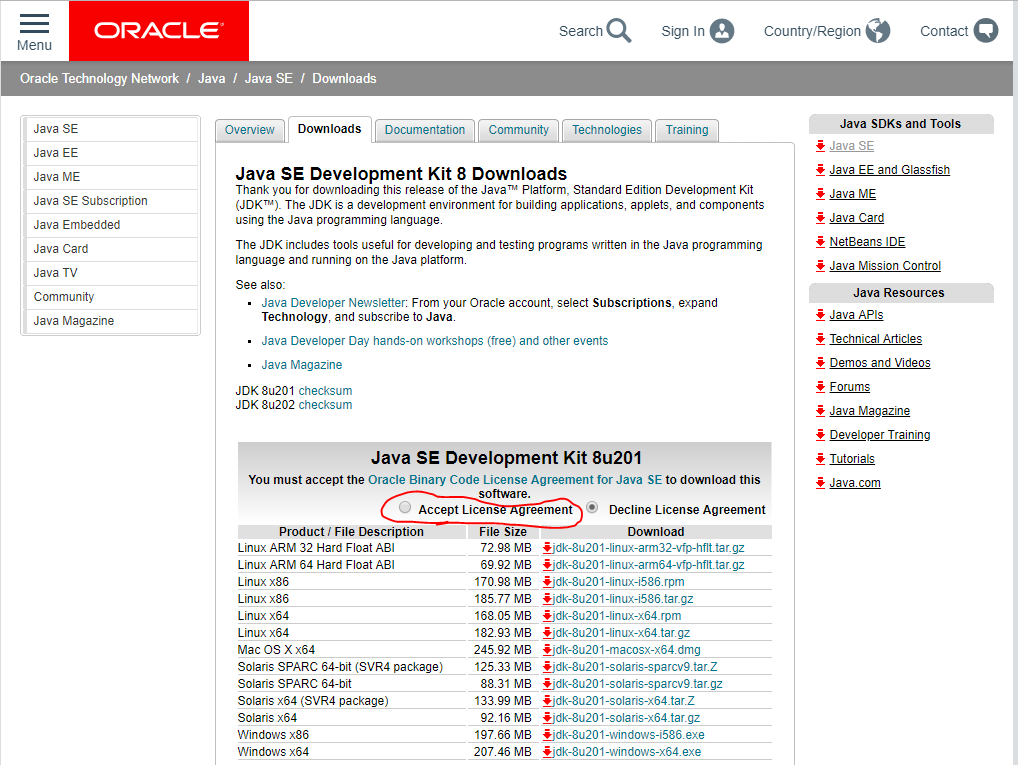Click Downloads breadcrumb link

pos(344,79)
